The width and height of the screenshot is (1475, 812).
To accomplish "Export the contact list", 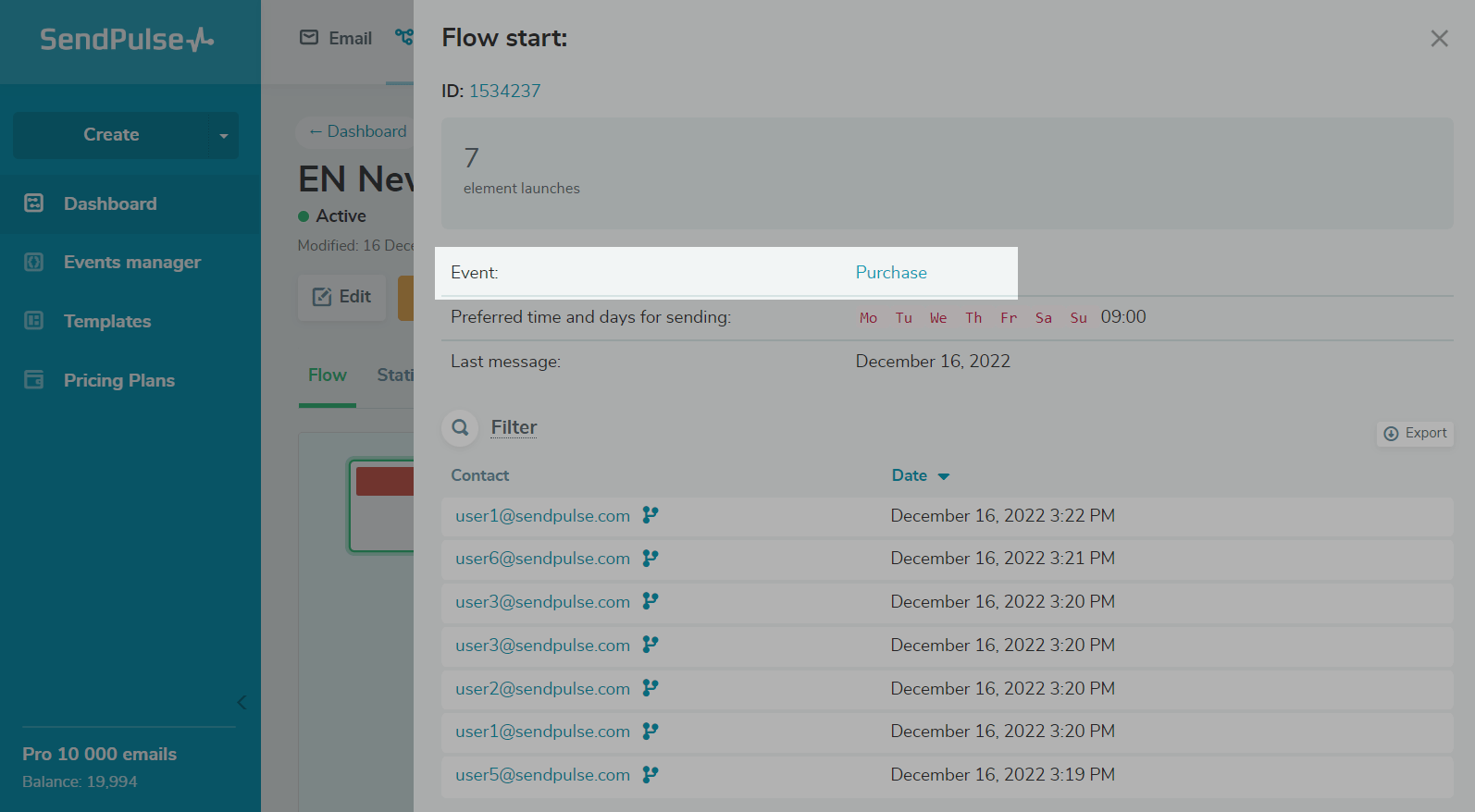I will coord(1415,433).
